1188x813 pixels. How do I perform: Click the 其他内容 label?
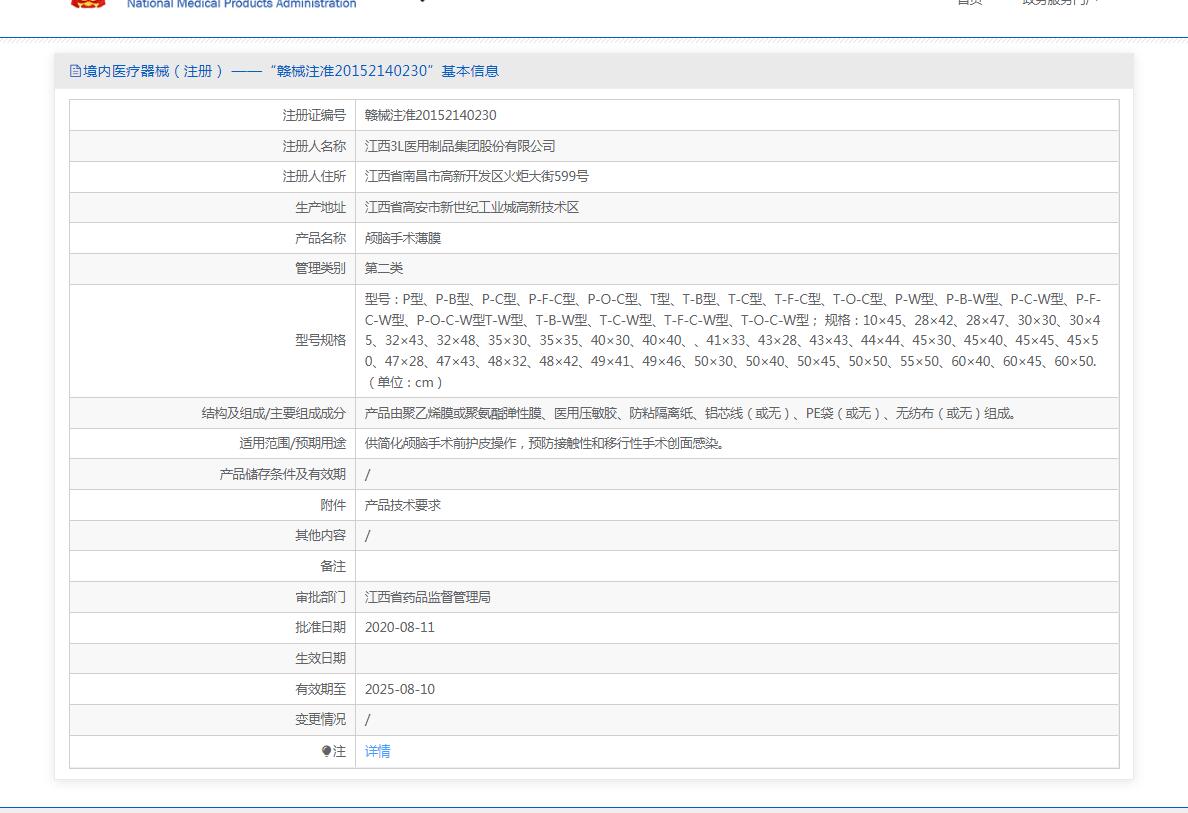click(x=320, y=536)
